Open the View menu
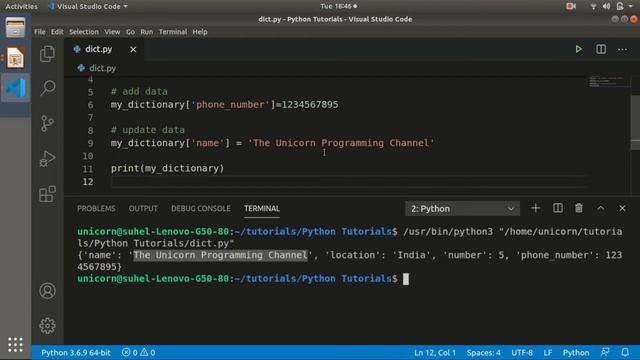The width and height of the screenshot is (640, 360). (x=112, y=32)
